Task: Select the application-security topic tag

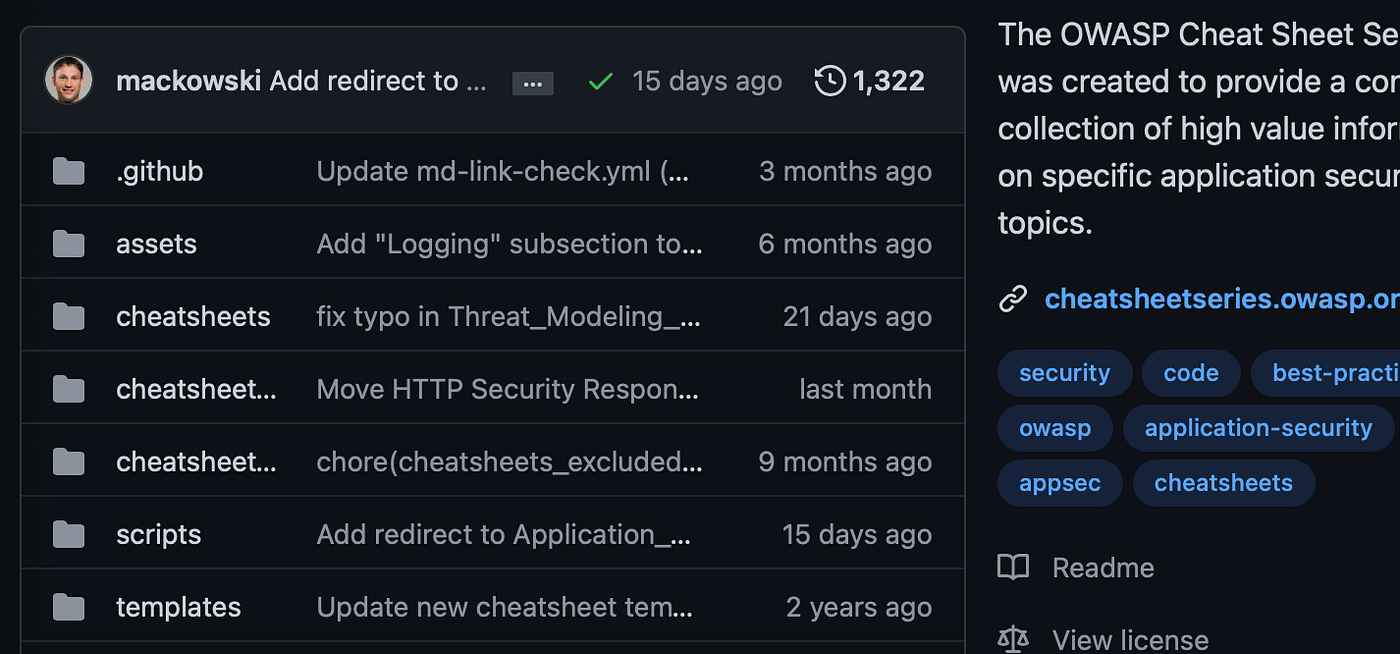Action: (1257, 427)
